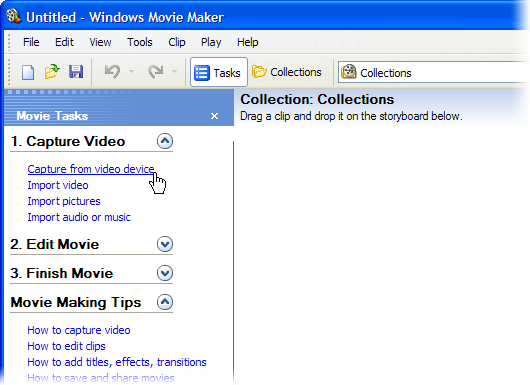The image size is (530, 385).
Task: Click the Movie Making Tips heading
Action: [x=76, y=303]
